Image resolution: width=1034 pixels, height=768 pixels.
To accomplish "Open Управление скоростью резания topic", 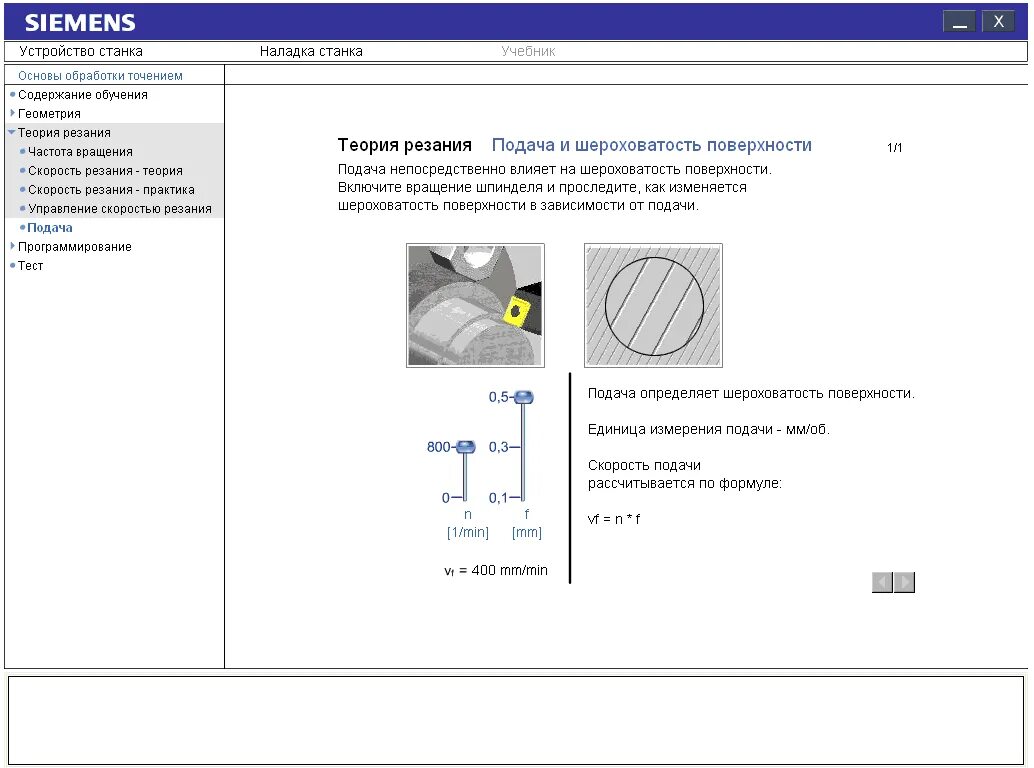I will point(119,210).
